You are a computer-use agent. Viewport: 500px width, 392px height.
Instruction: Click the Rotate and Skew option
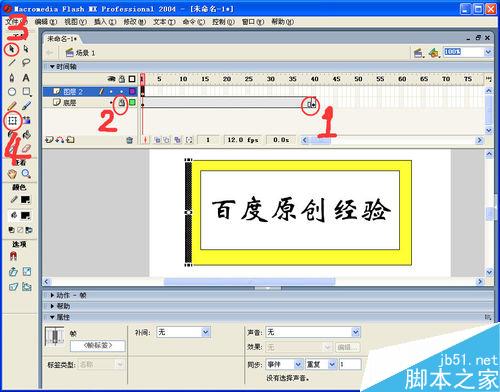coord(13,272)
